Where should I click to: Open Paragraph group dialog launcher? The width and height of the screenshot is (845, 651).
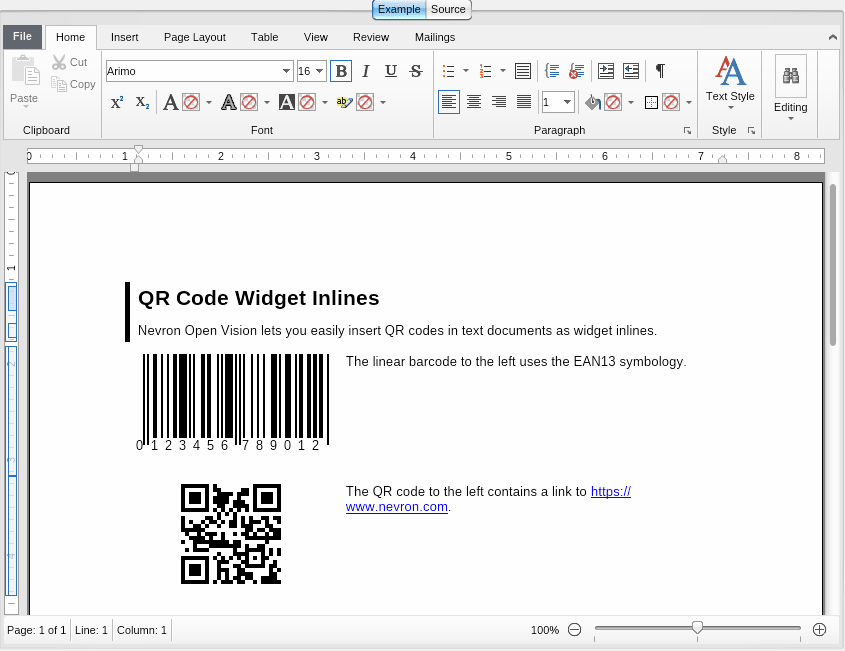coord(687,130)
